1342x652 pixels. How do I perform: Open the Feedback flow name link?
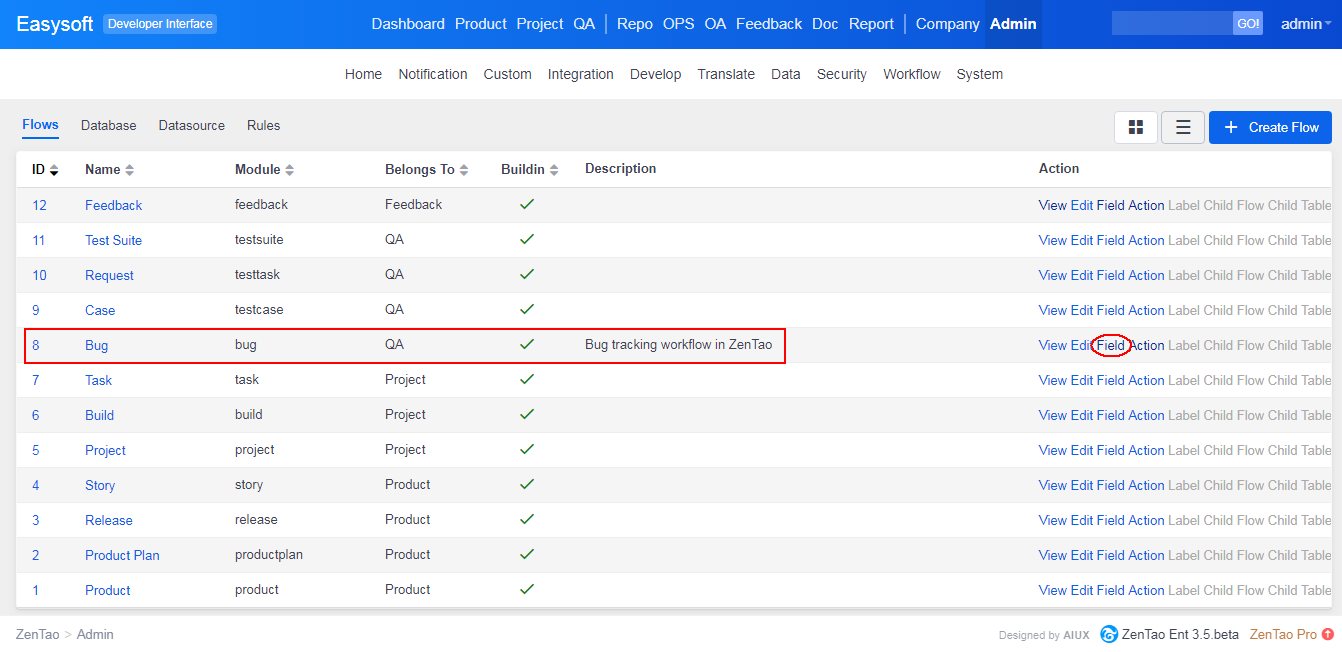coord(113,205)
